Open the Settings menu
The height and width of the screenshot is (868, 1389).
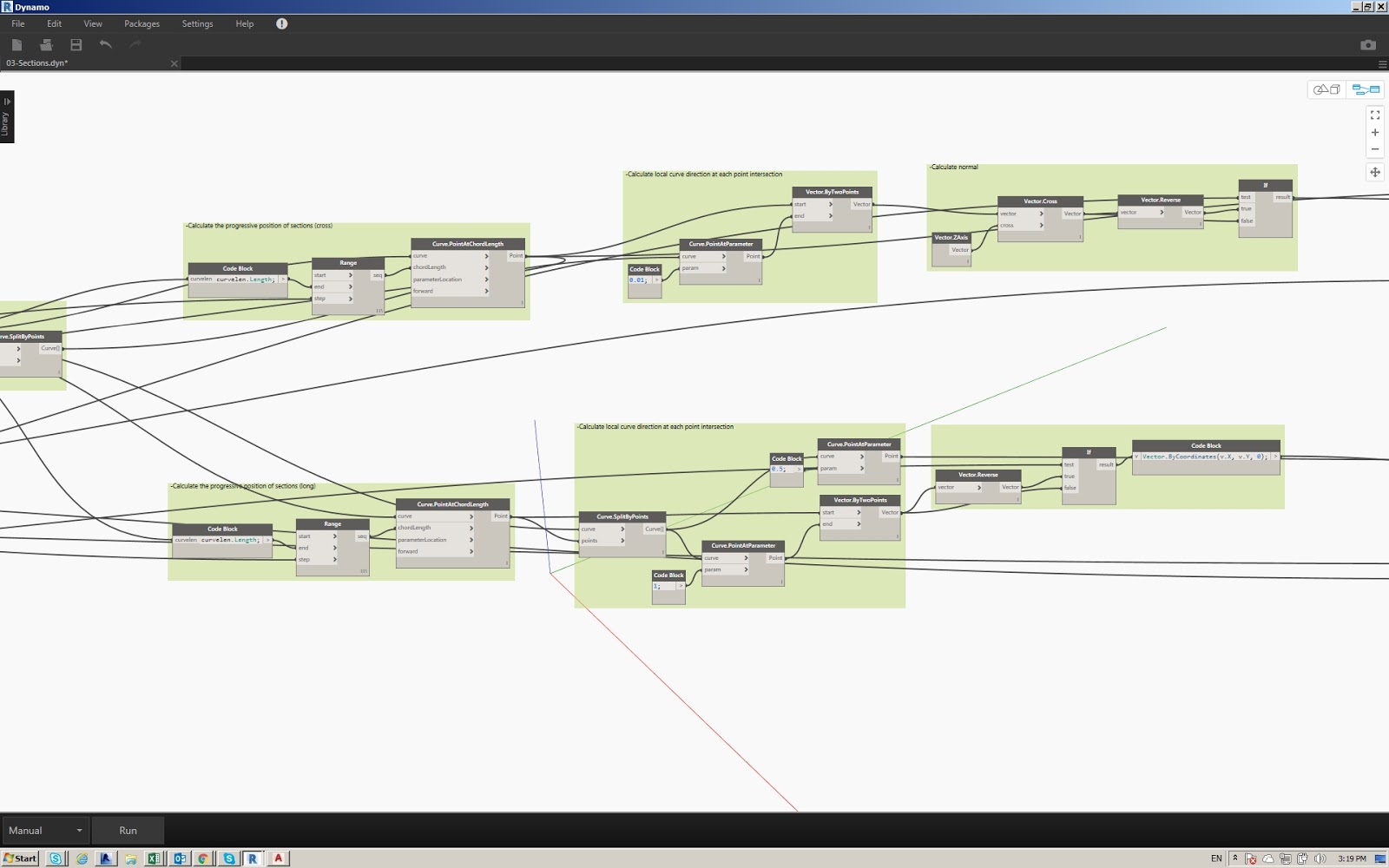click(197, 23)
